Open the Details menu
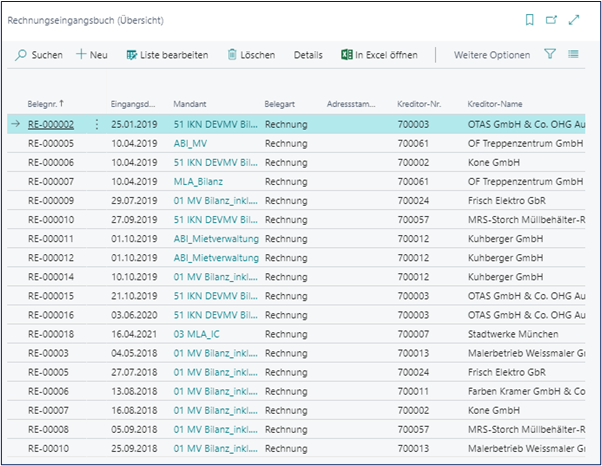602x466 pixels. [308, 55]
